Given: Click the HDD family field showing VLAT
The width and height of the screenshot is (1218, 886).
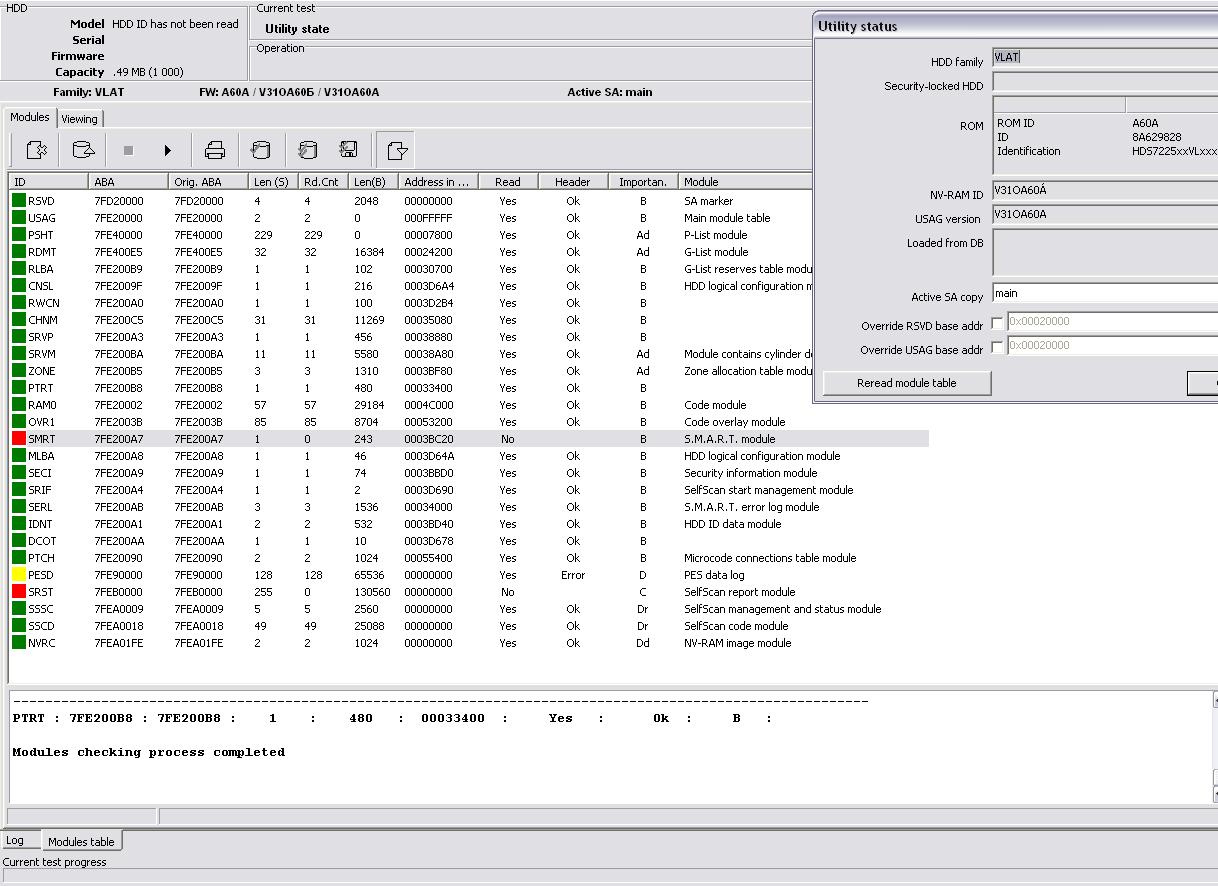Looking at the screenshot, I should coord(1105,58).
